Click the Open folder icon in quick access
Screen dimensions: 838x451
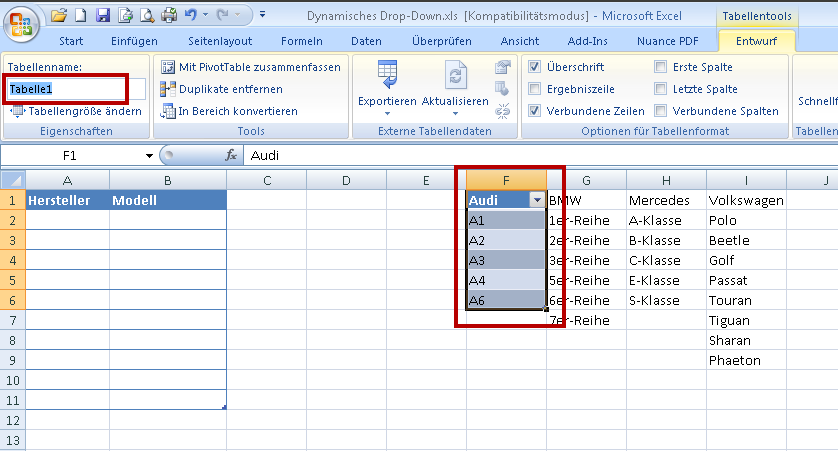[x=59, y=15]
